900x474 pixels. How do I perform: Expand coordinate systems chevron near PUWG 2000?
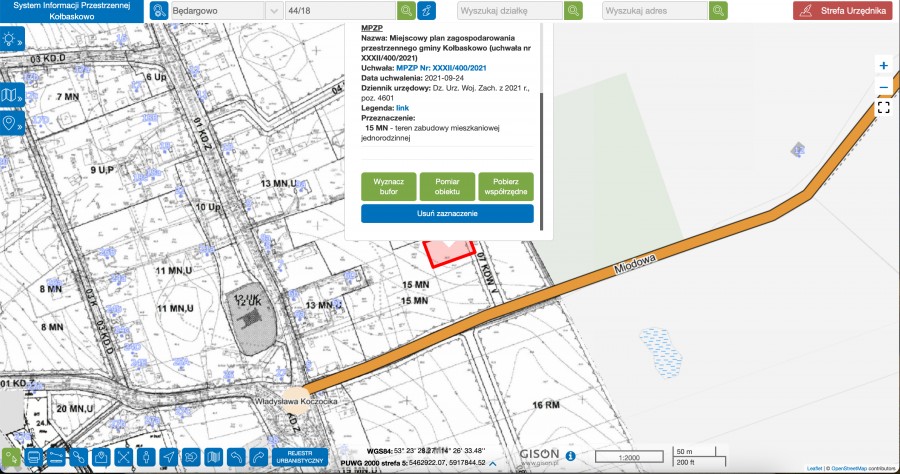(x=492, y=464)
